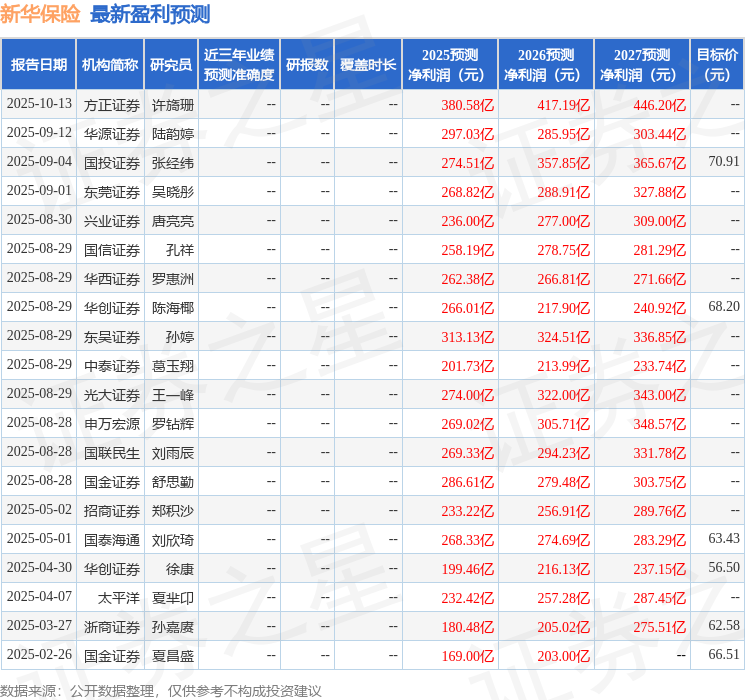The height and width of the screenshot is (700, 745).
Task: Click the institution 东莞证券
Action: point(112,192)
